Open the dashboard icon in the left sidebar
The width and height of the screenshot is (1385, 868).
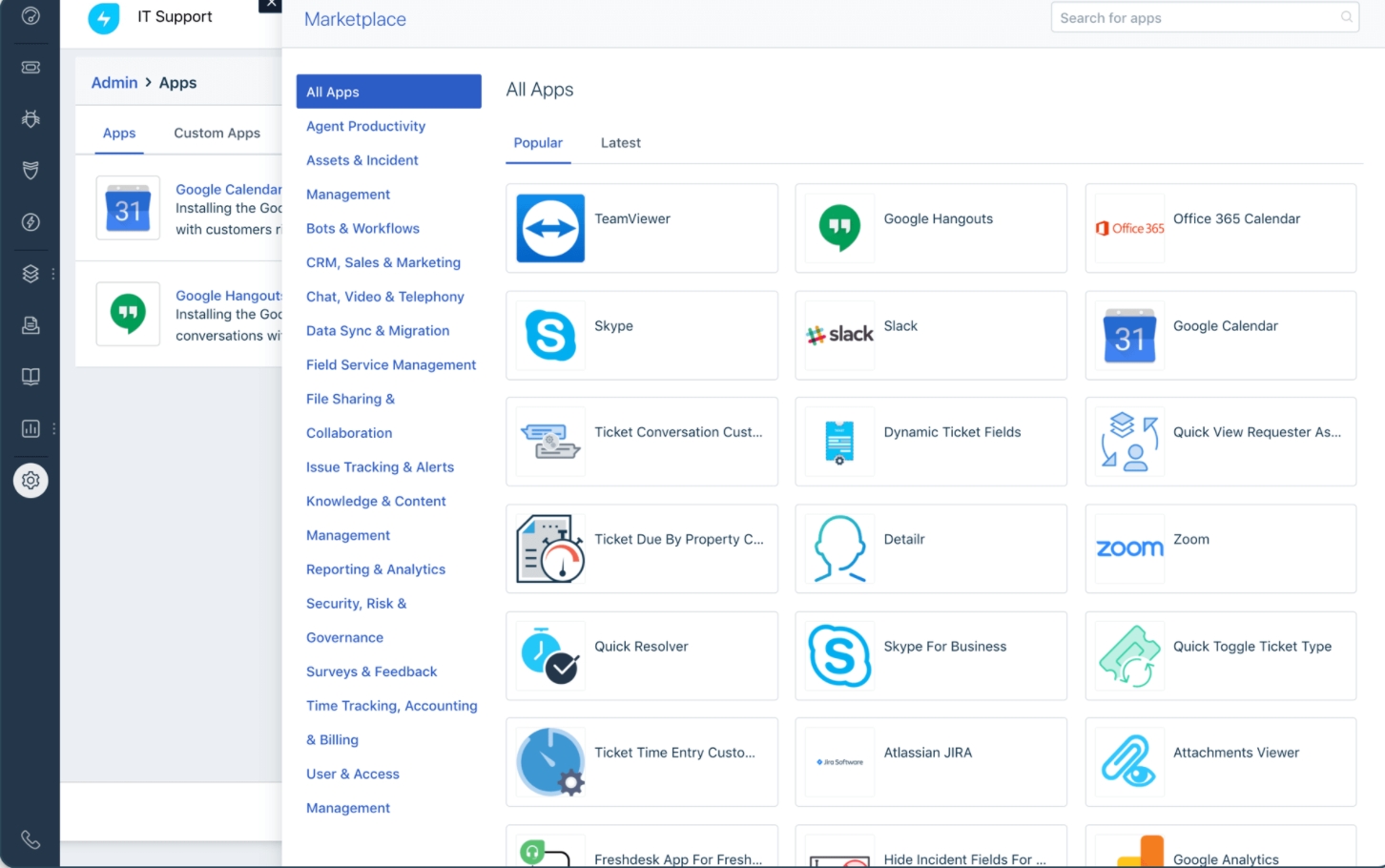31,15
